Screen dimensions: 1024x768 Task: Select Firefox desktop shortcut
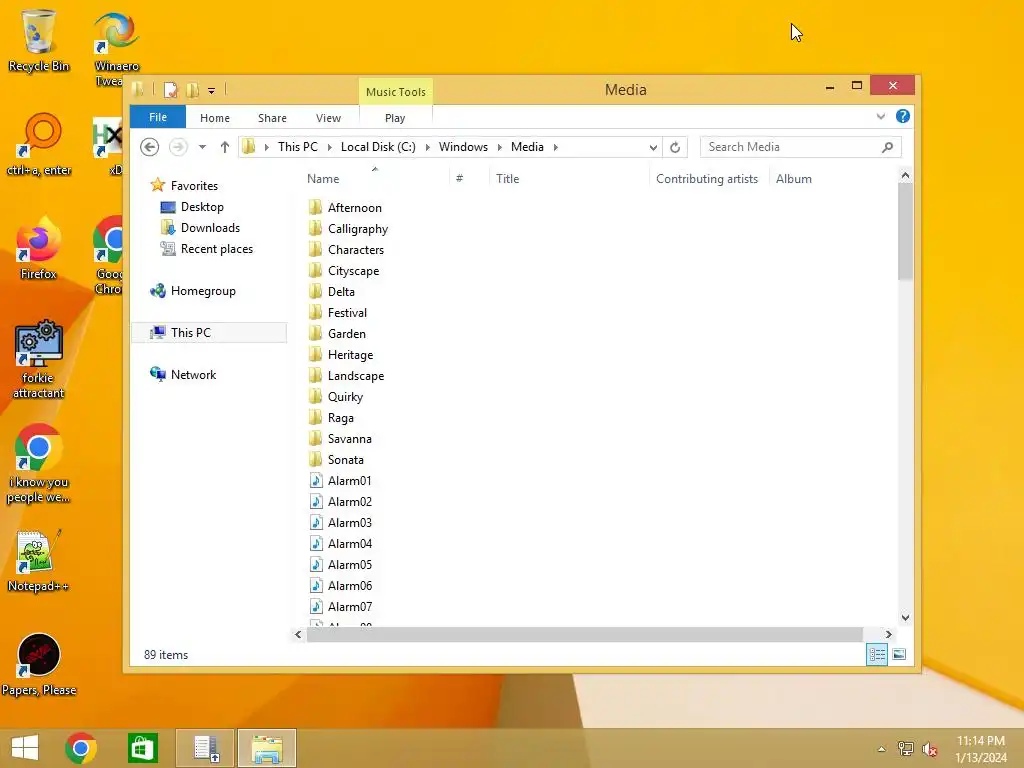pyautogui.click(x=39, y=248)
